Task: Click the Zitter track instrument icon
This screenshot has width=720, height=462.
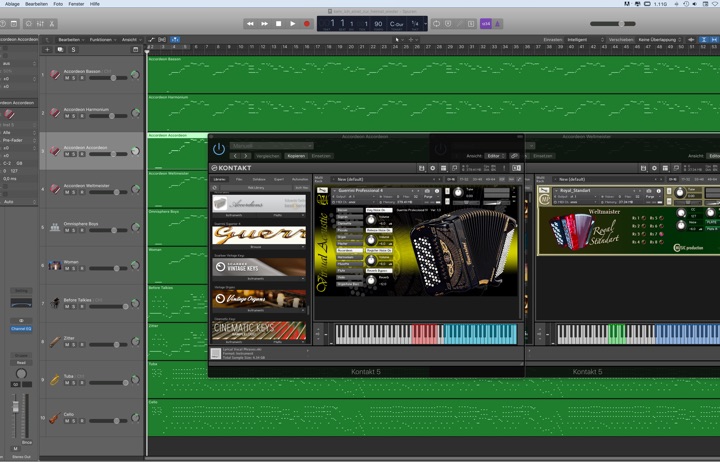Action: point(55,341)
